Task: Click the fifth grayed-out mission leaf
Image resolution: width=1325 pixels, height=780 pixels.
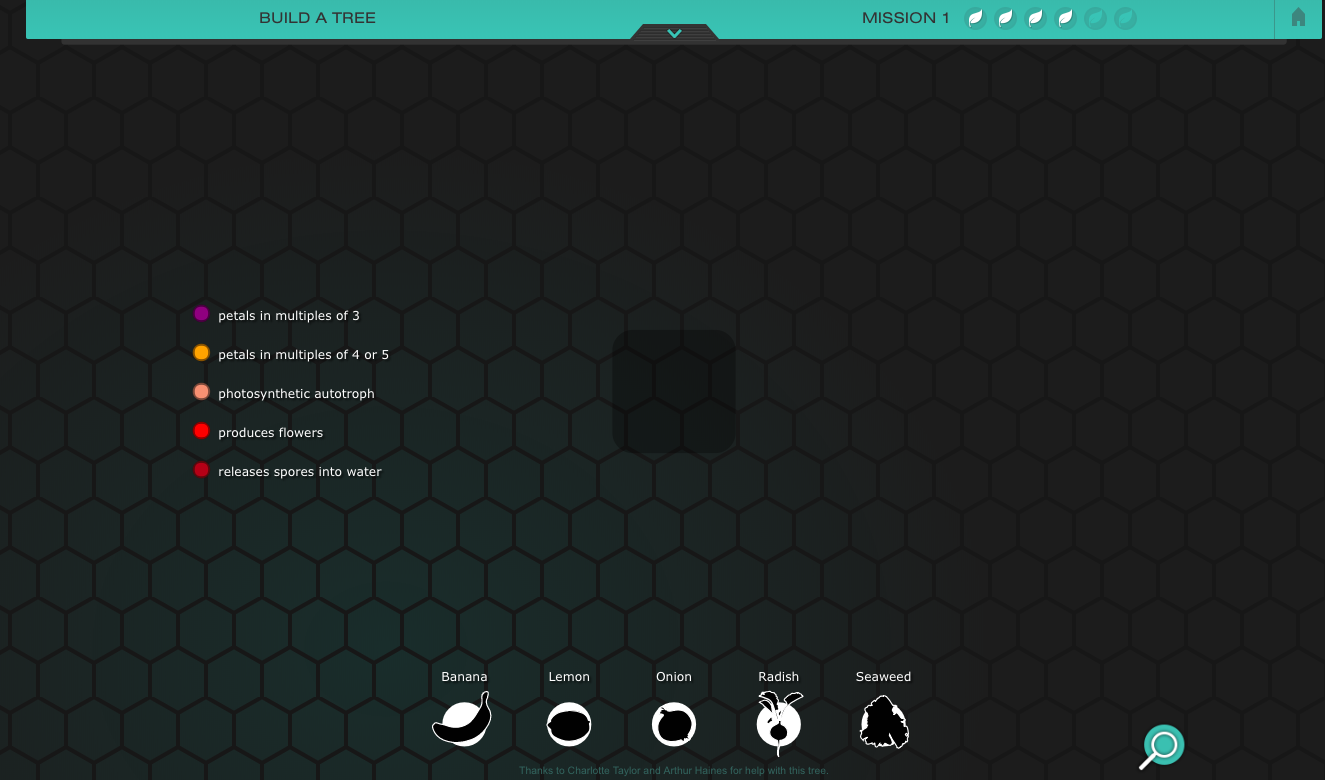Action: click(1095, 18)
